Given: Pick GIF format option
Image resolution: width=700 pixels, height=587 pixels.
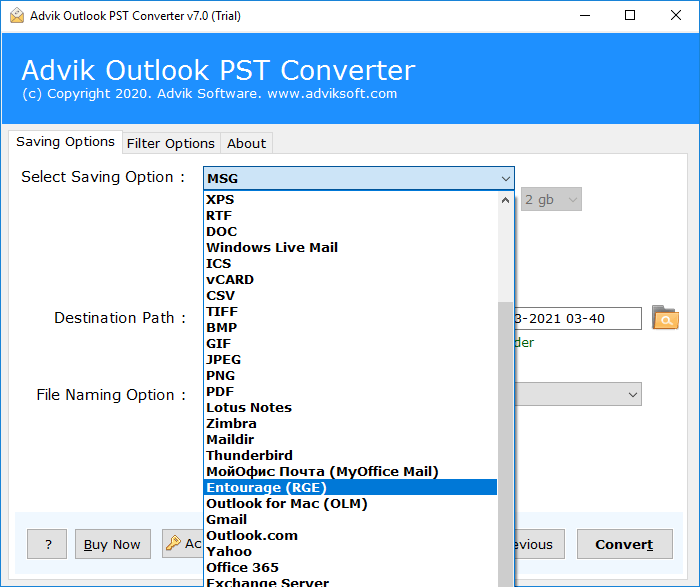Looking at the screenshot, I should (x=350, y=344).
